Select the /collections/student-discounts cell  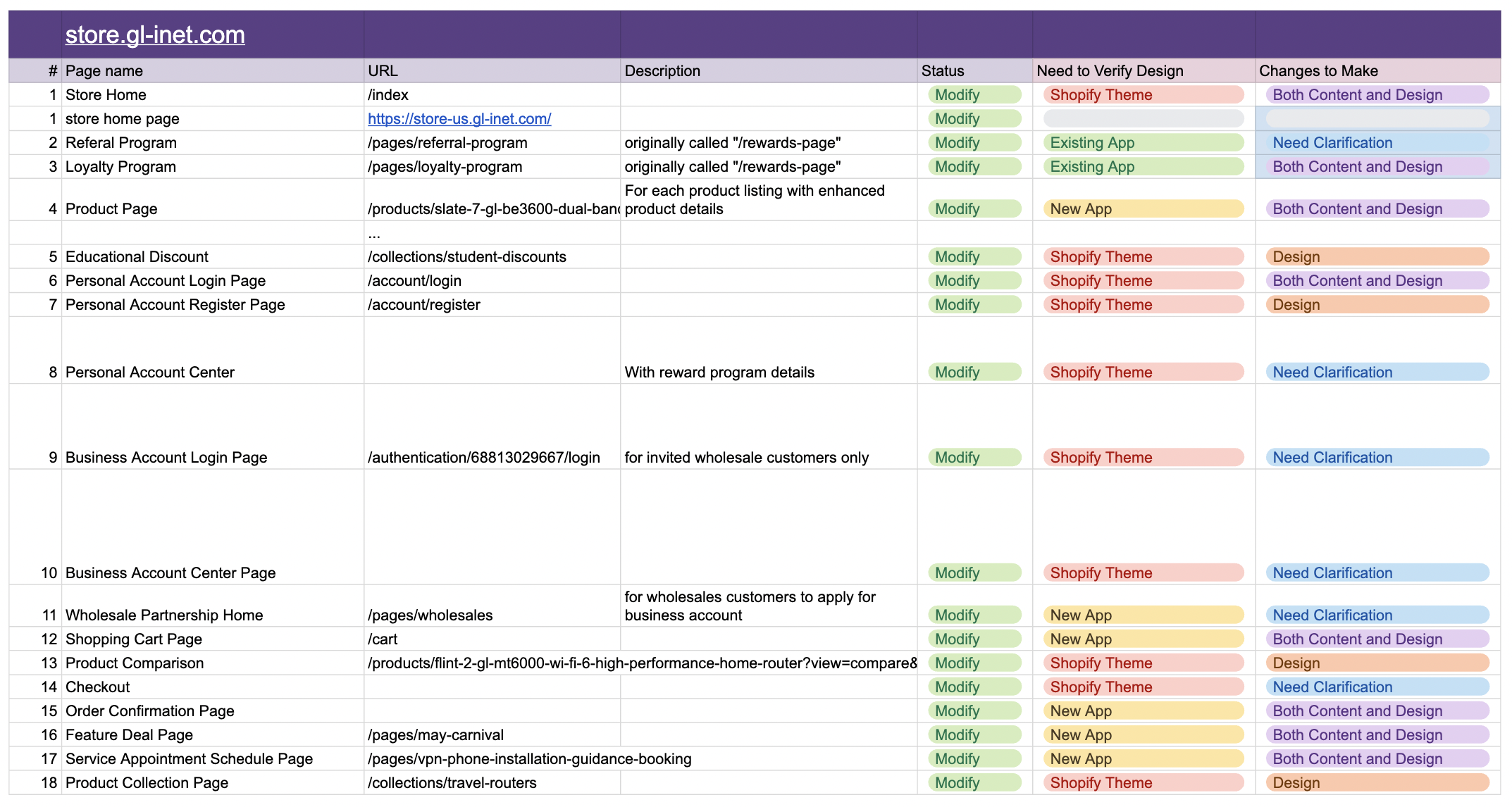coord(492,257)
